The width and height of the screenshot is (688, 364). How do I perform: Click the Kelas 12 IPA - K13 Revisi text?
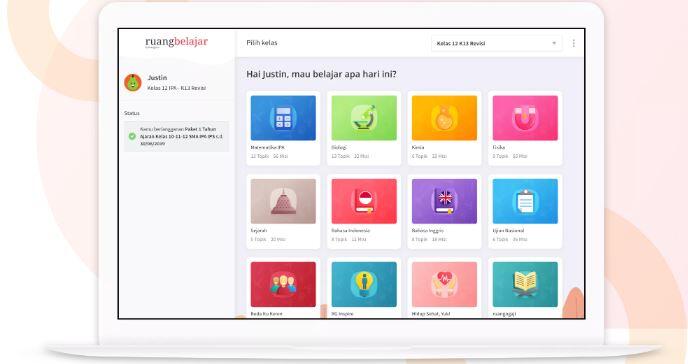(176, 88)
